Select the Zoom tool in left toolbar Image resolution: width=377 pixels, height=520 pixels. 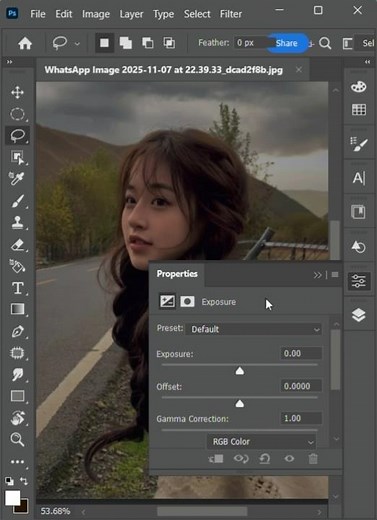(17, 439)
